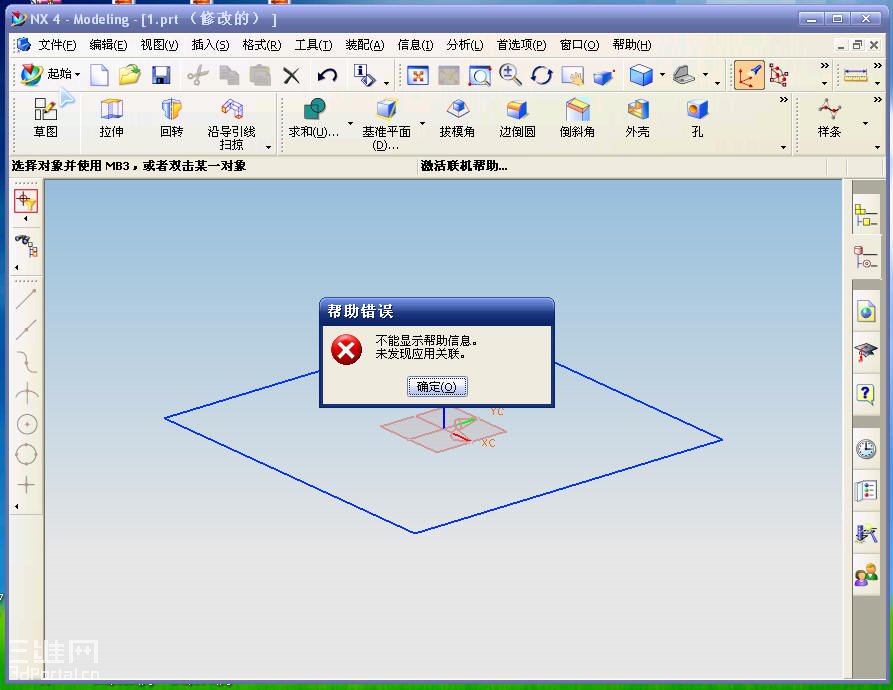Image resolution: width=893 pixels, height=690 pixels.
Task: Select the Edge Blend (边倒圆) tool
Action: [517, 118]
